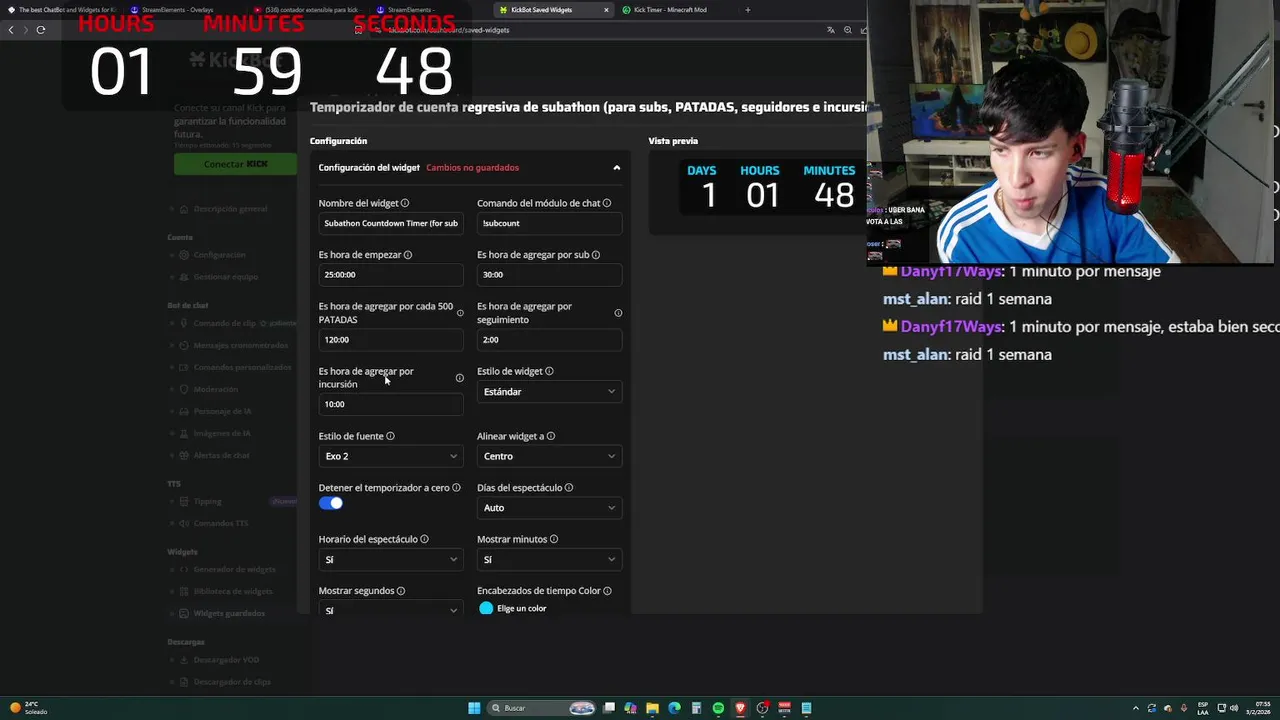Click the info icon for agregar por seguimiento
The width and height of the screenshot is (1280, 720).
(x=618, y=313)
